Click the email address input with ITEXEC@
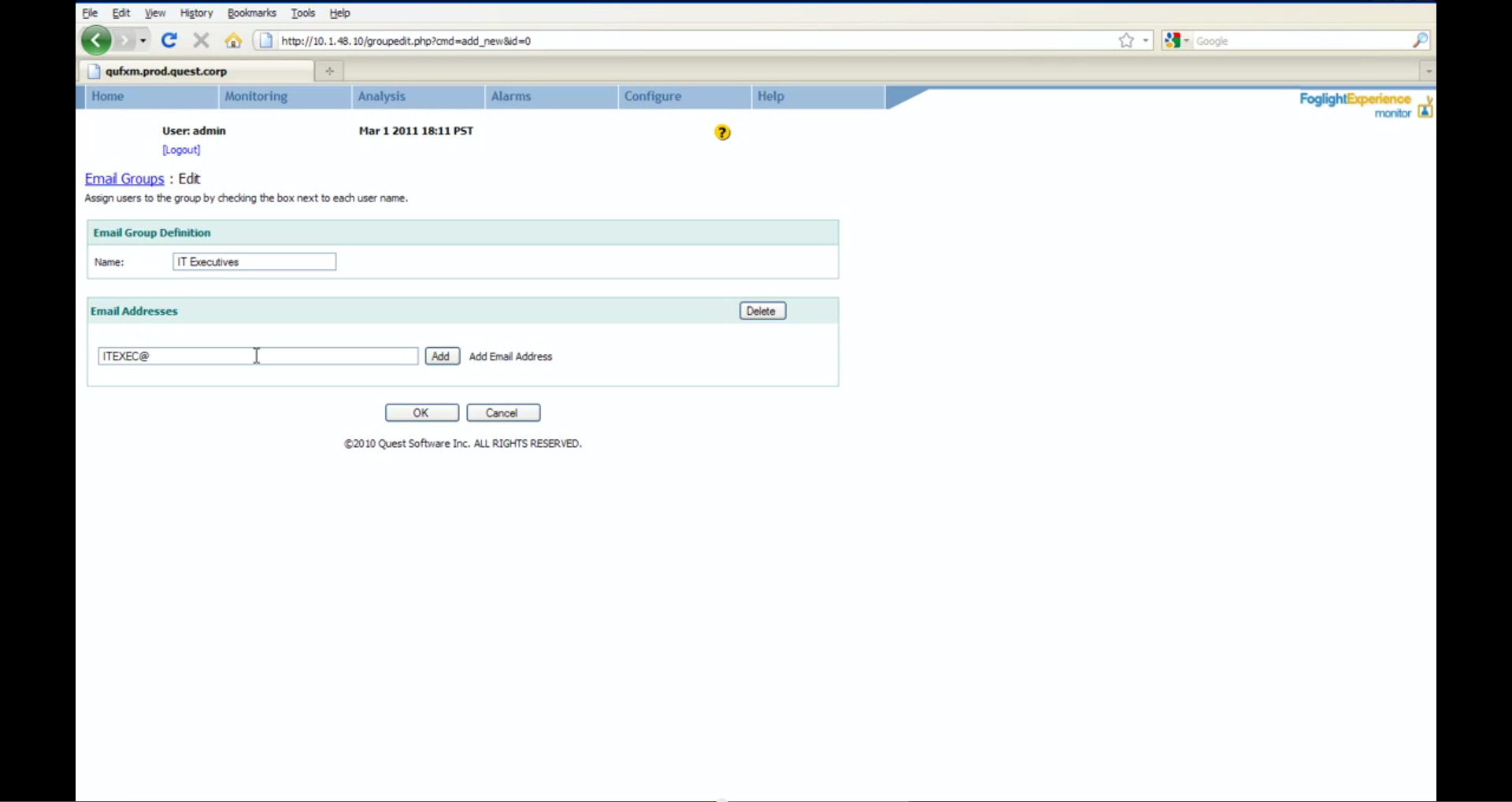The height and width of the screenshot is (802, 1512). pyautogui.click(x=258, y=357)
